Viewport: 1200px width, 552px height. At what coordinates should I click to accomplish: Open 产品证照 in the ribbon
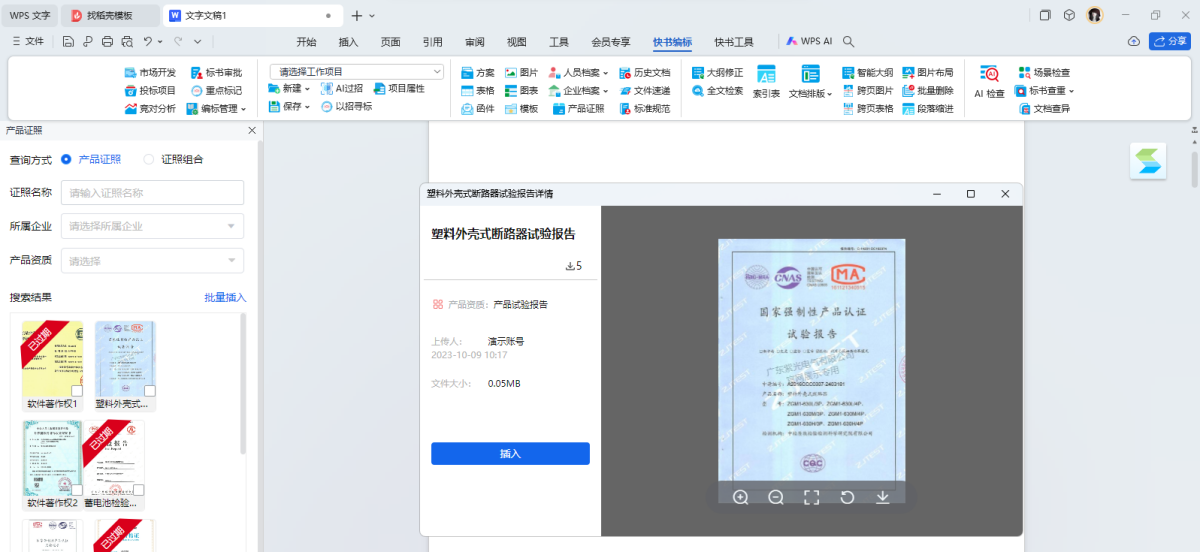578,109
